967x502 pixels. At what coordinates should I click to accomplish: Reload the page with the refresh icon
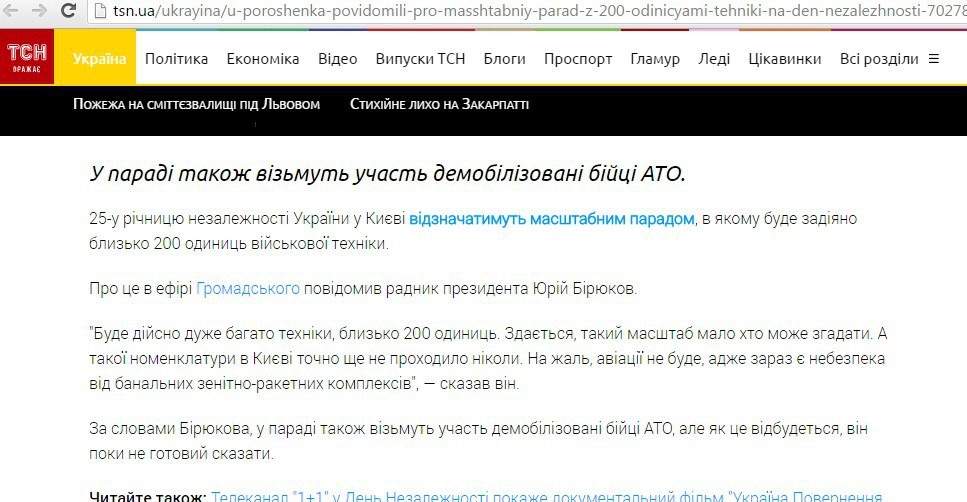point(68,11)
